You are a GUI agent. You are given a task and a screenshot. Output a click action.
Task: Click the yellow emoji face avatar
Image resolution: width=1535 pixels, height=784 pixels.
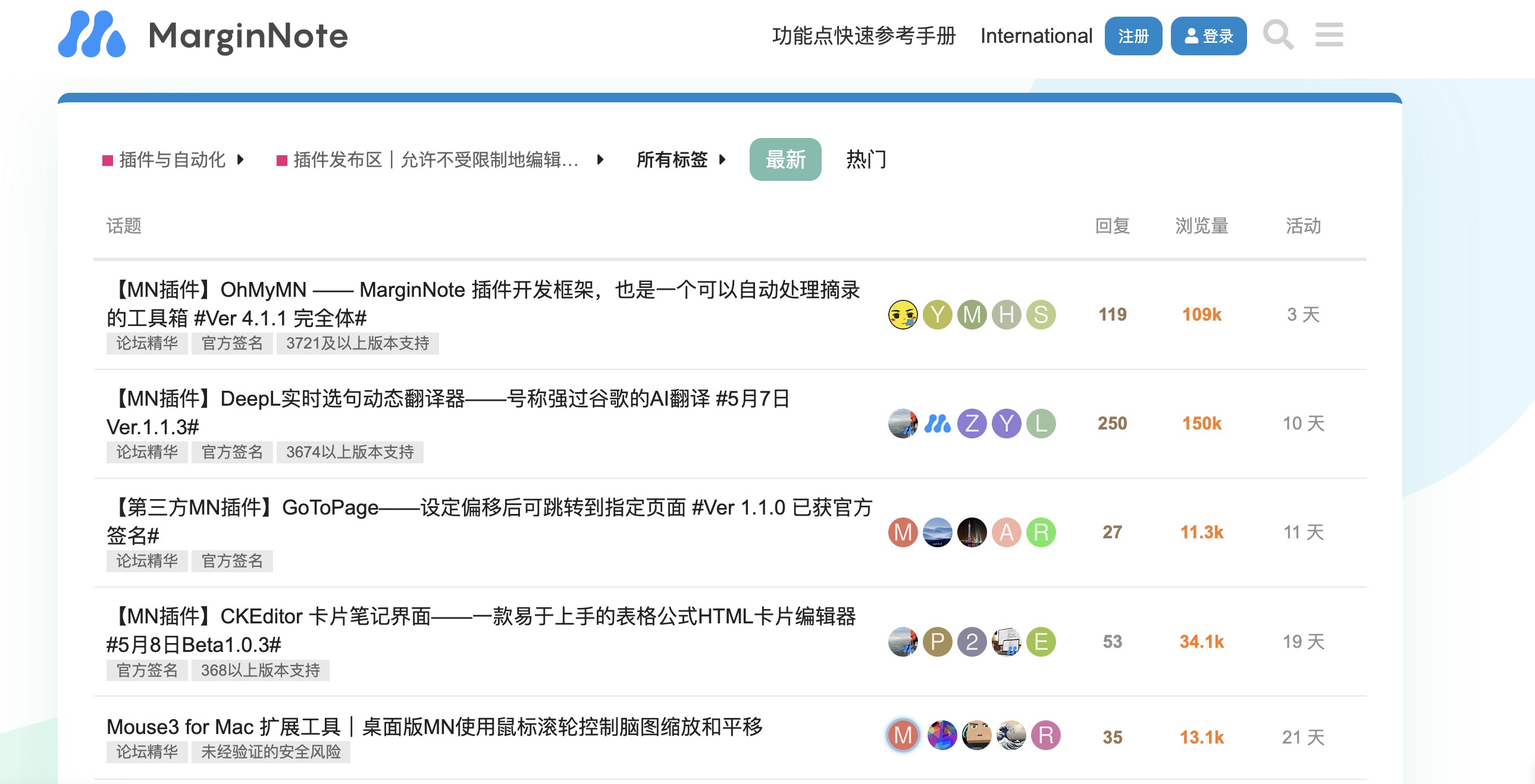902,315
